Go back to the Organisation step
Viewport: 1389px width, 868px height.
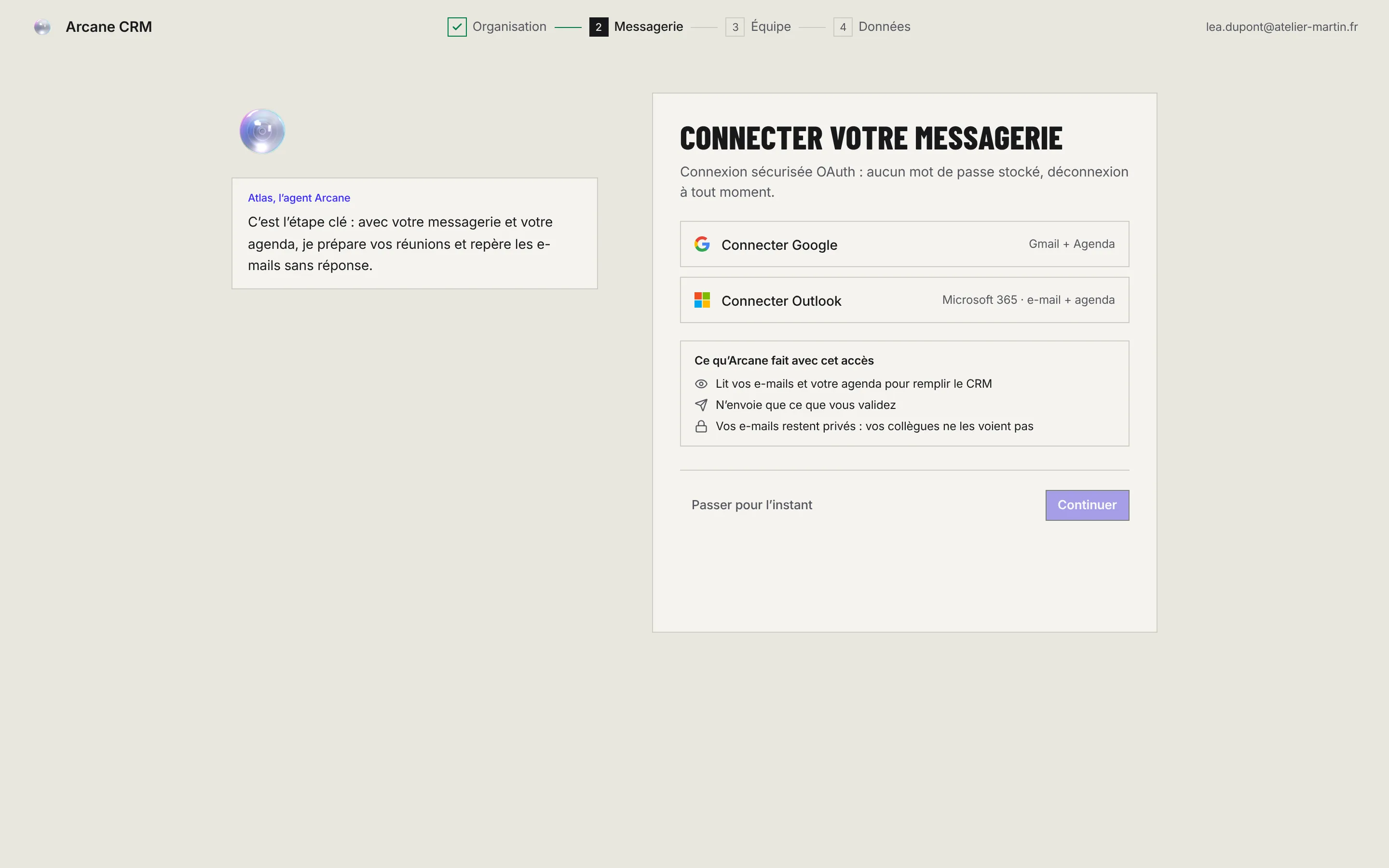click(x=497, y=27)
